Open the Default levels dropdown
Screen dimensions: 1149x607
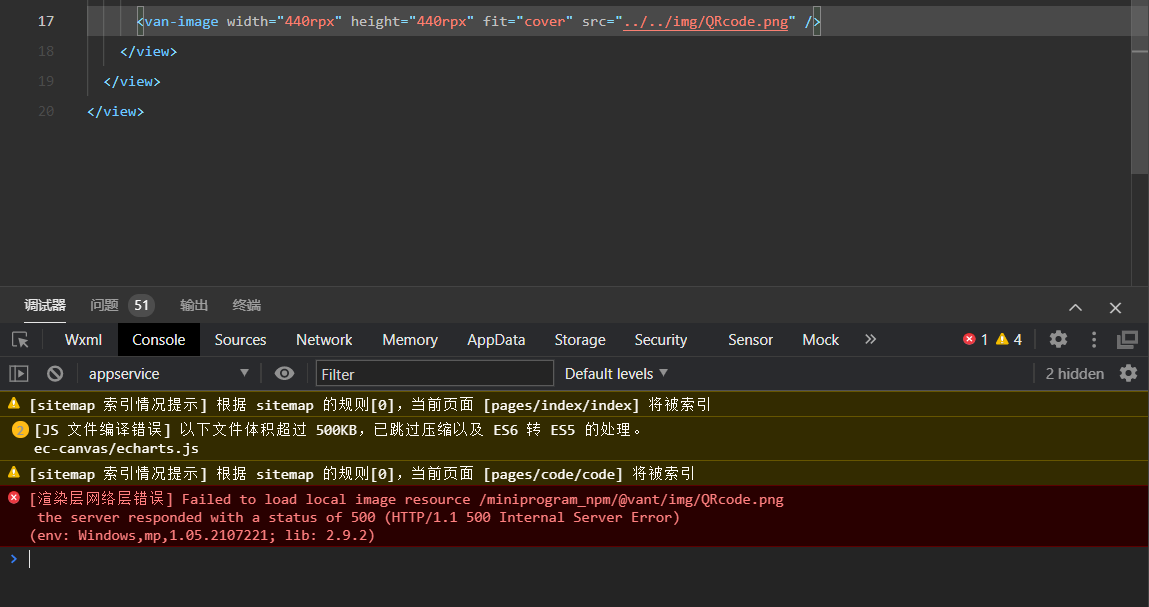pyautogui.click(x=615, y=373)
